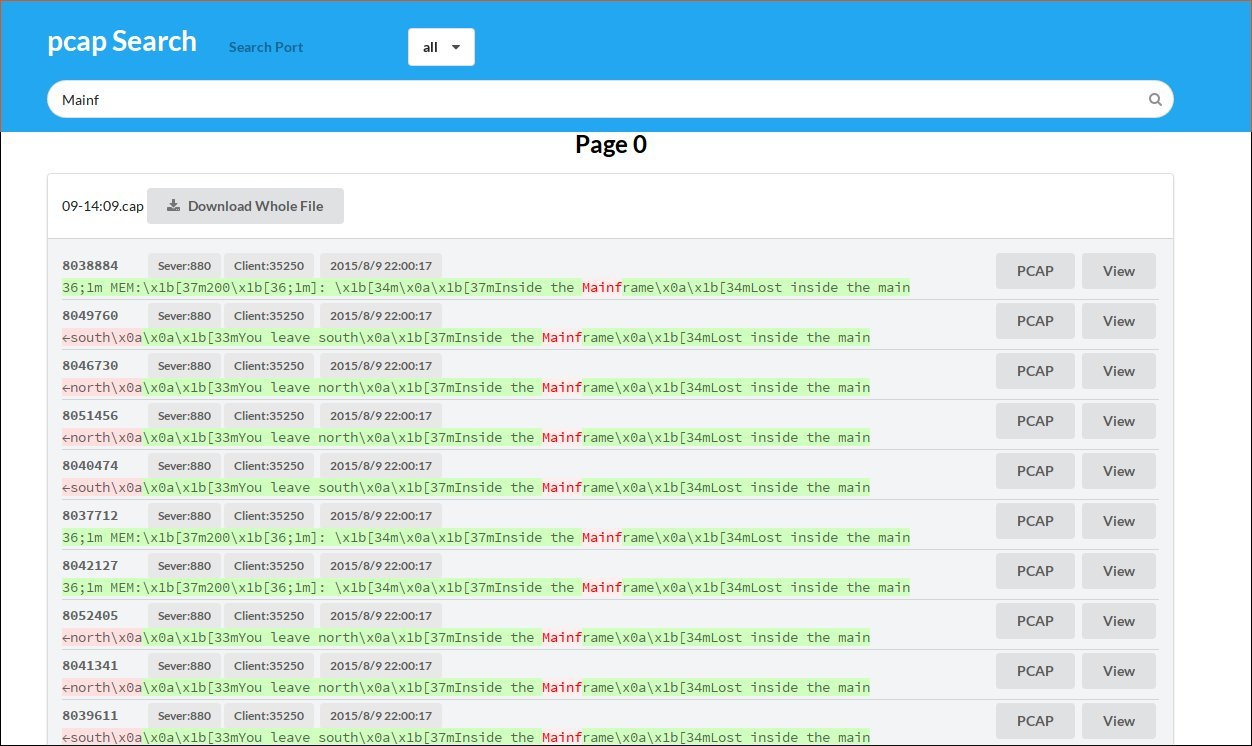
Task: View packet 8037712
Action: [x=1119, y=521]
